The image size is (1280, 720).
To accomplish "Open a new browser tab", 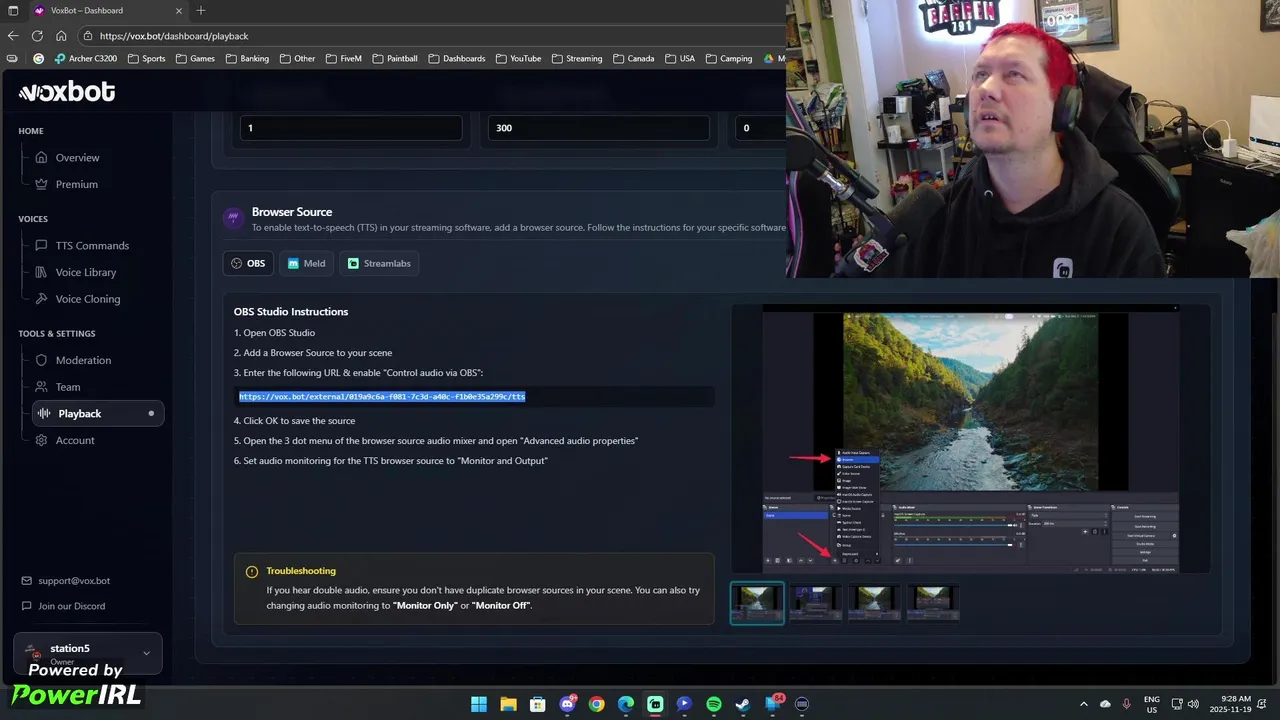I will [201, 10].
